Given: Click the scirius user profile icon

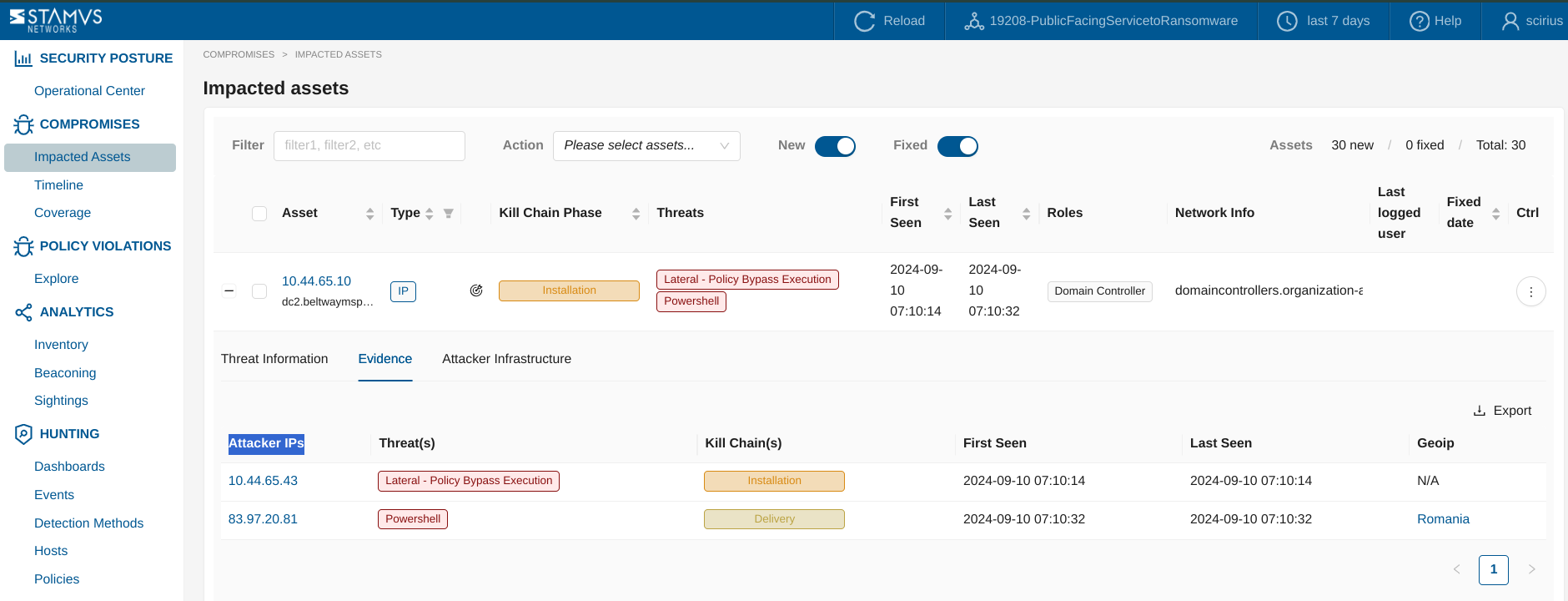Looking at the screenshot, I should [x=1510, y=21].
